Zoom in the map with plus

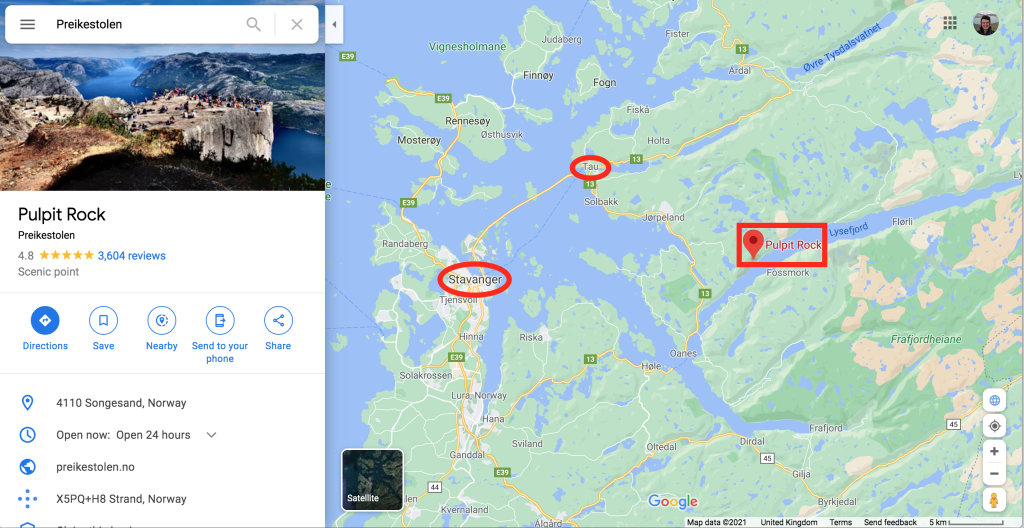(994, 451)
